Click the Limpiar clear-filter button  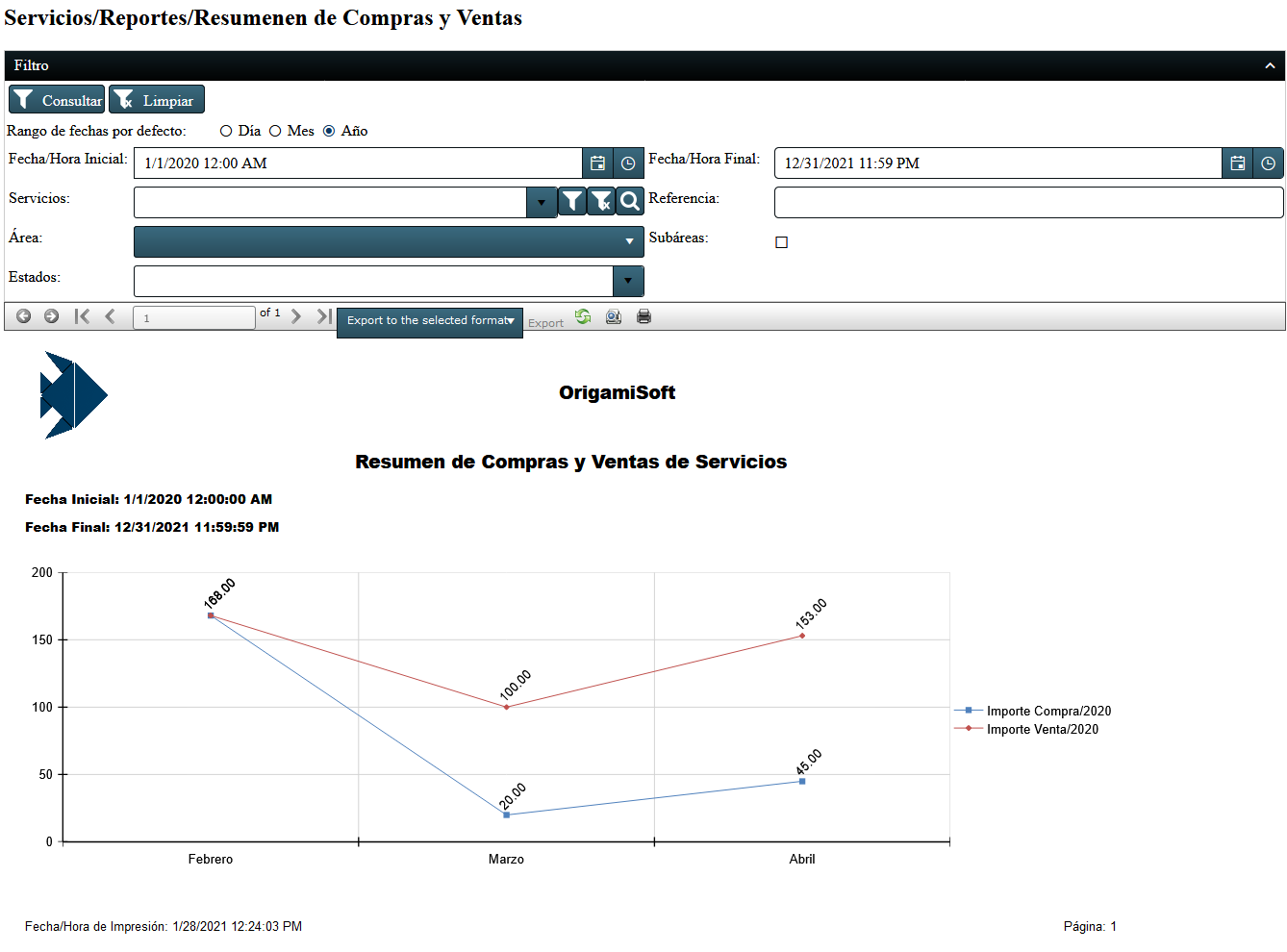(x=157, y=100)
